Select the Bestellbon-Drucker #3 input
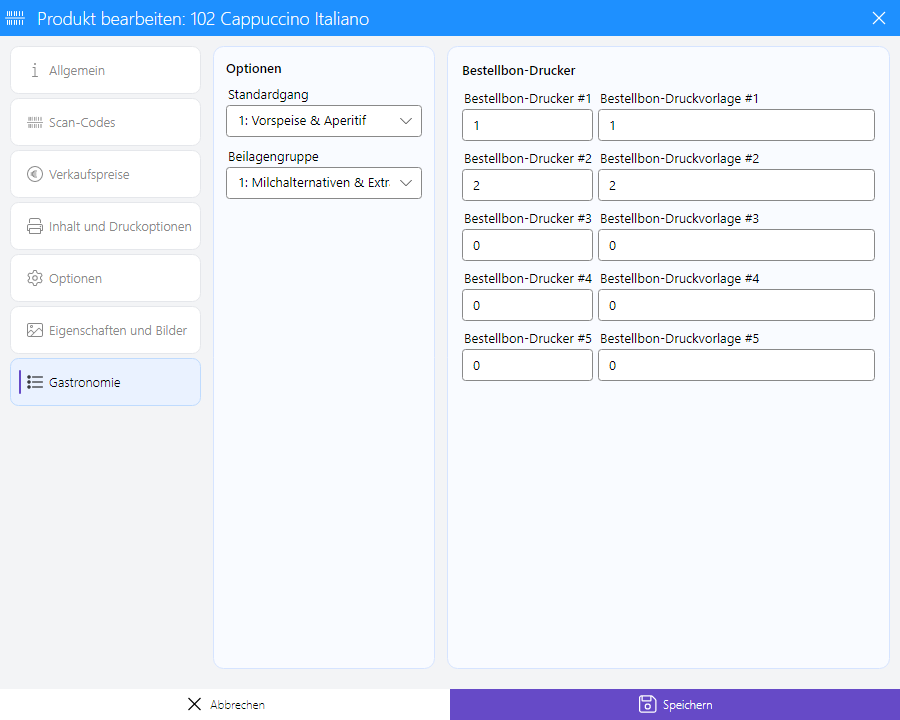Image resolution: width=900 pixels, height=720 pixels. 527,245
